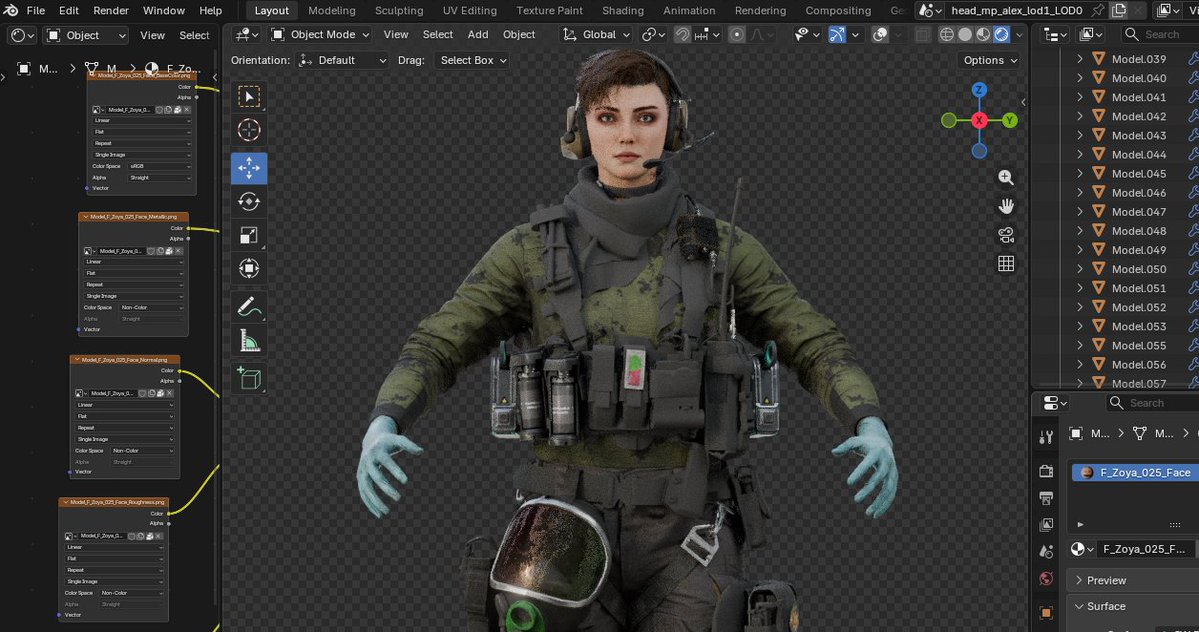
Task: Switch to solid viewport shading
Action: (x=965, y=34)
